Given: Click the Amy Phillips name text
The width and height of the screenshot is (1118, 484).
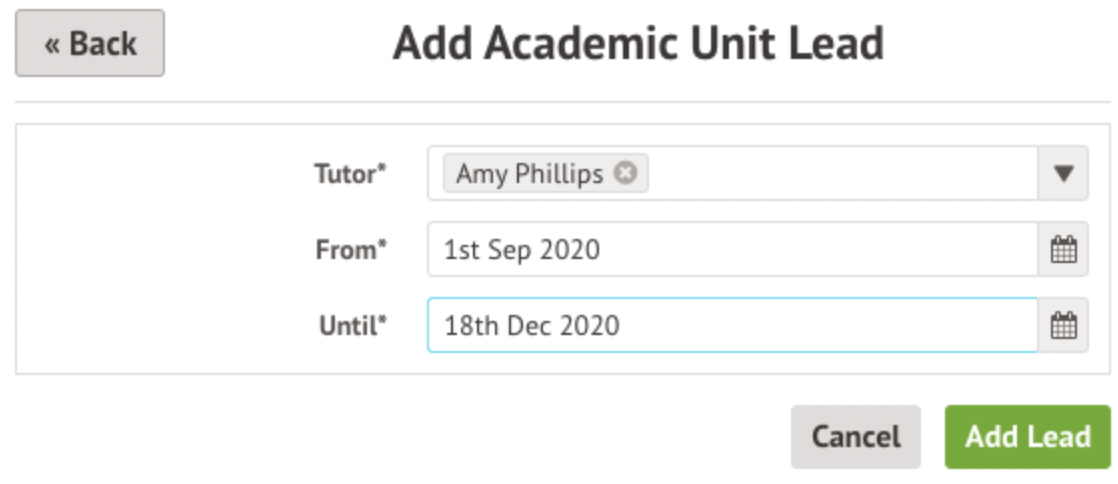Looking at the screenshot, I should pos(529,174).
